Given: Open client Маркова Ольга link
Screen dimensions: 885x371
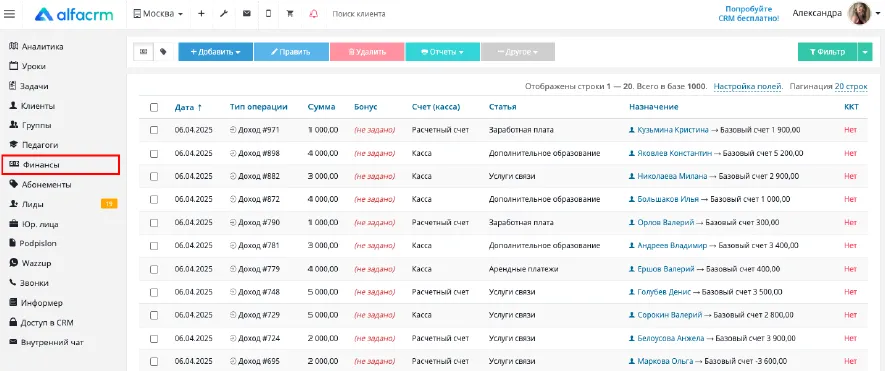Looking at the screenshot, I should (x=665, y=361).
